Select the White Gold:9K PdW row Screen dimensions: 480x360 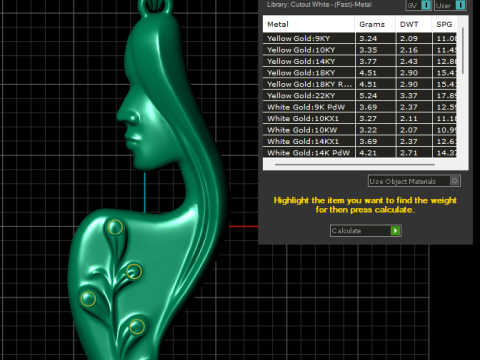(360, 107)
